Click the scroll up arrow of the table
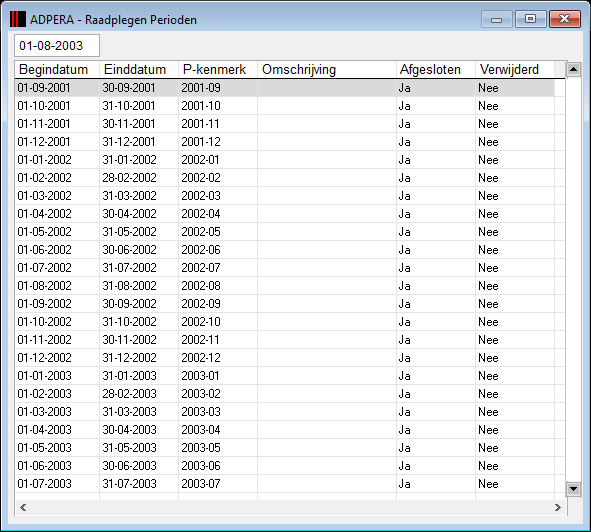The width and height of the screenshot is (591, 532). click(x=573, y=69)
